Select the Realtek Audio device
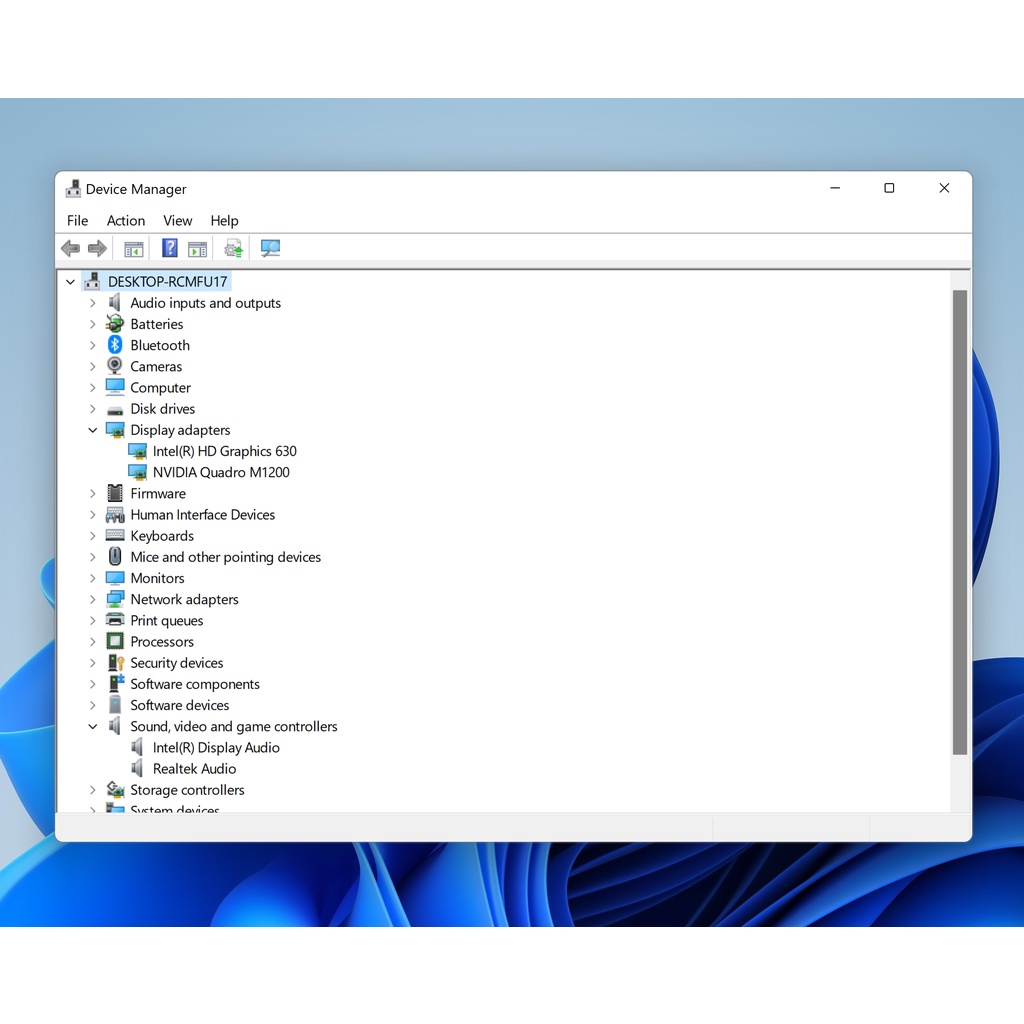 [x=194, y=769]
